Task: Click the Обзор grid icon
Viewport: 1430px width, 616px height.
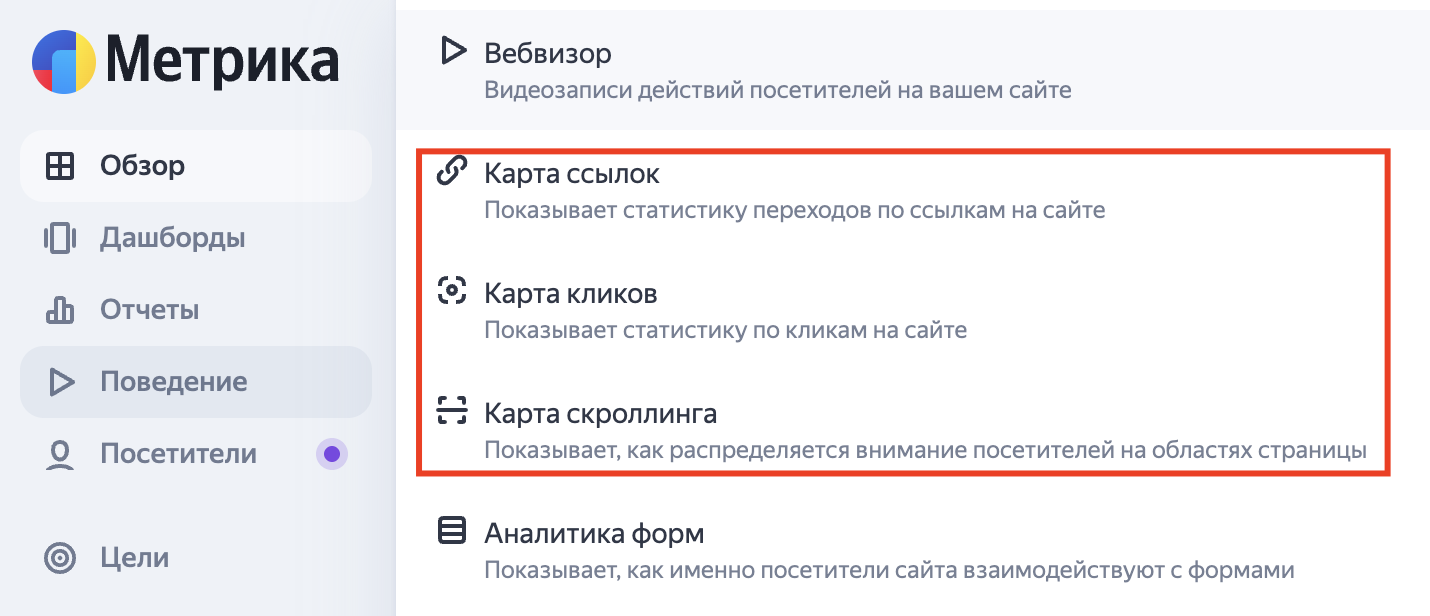Action: coord(61,166)
